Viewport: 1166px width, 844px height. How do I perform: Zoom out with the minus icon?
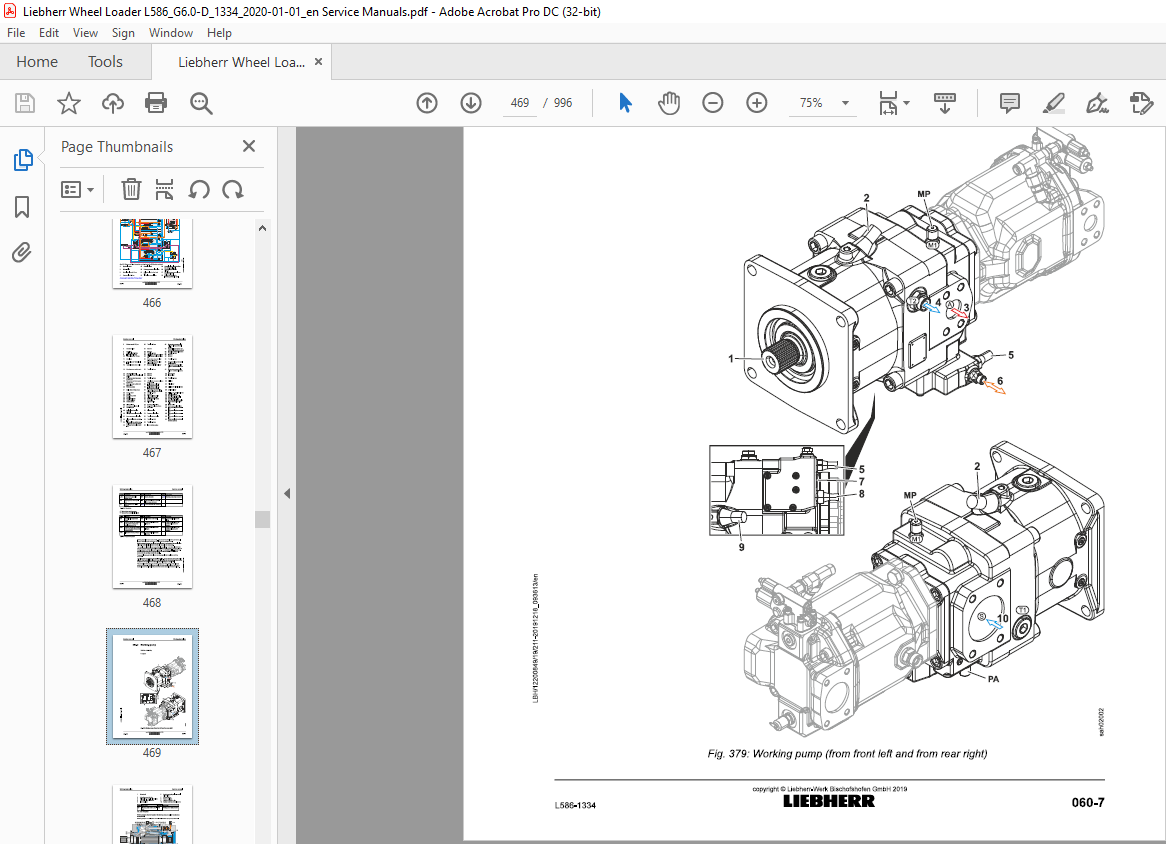[x=712, y=103]
